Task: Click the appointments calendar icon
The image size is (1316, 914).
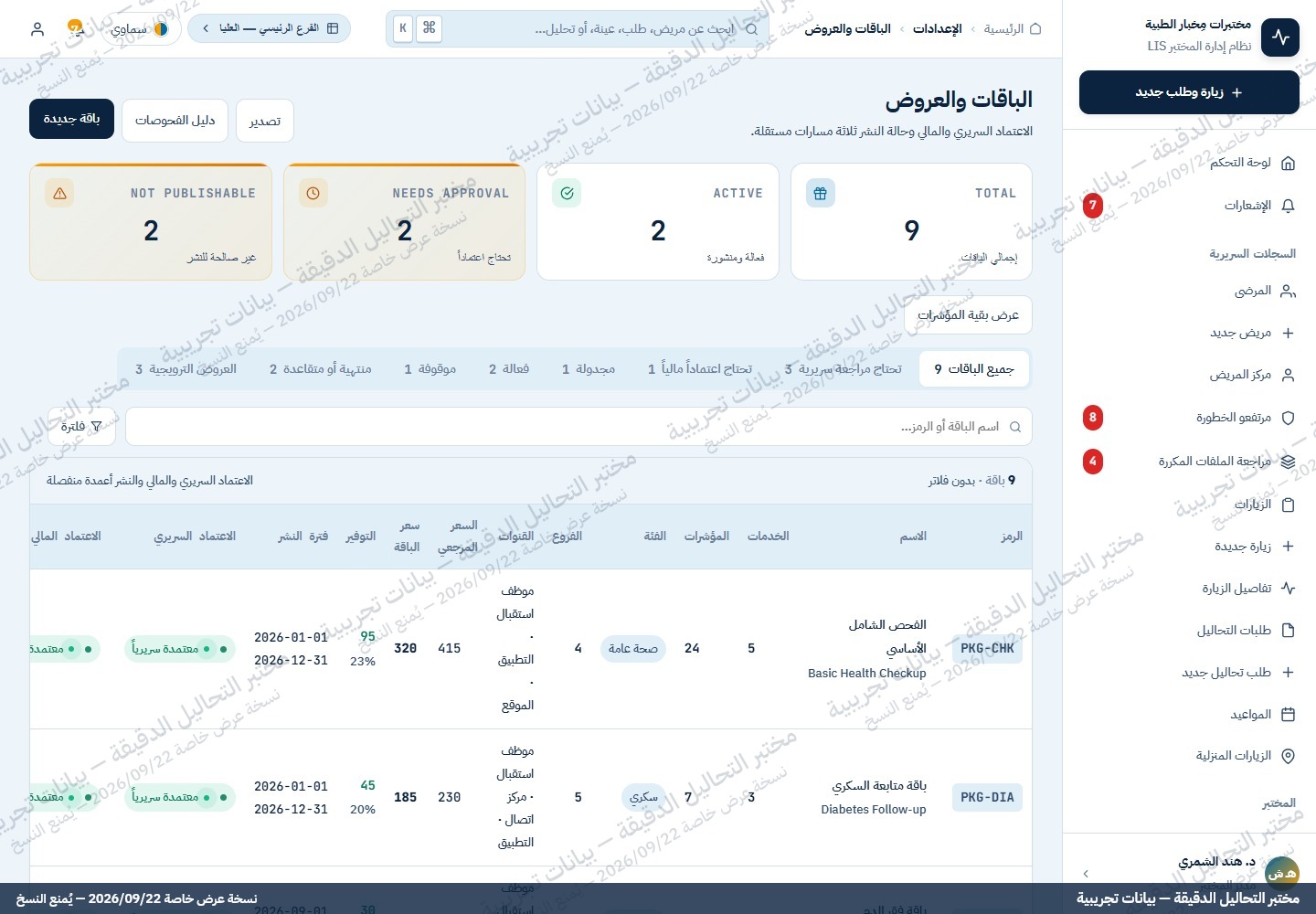Action: 1288,715
